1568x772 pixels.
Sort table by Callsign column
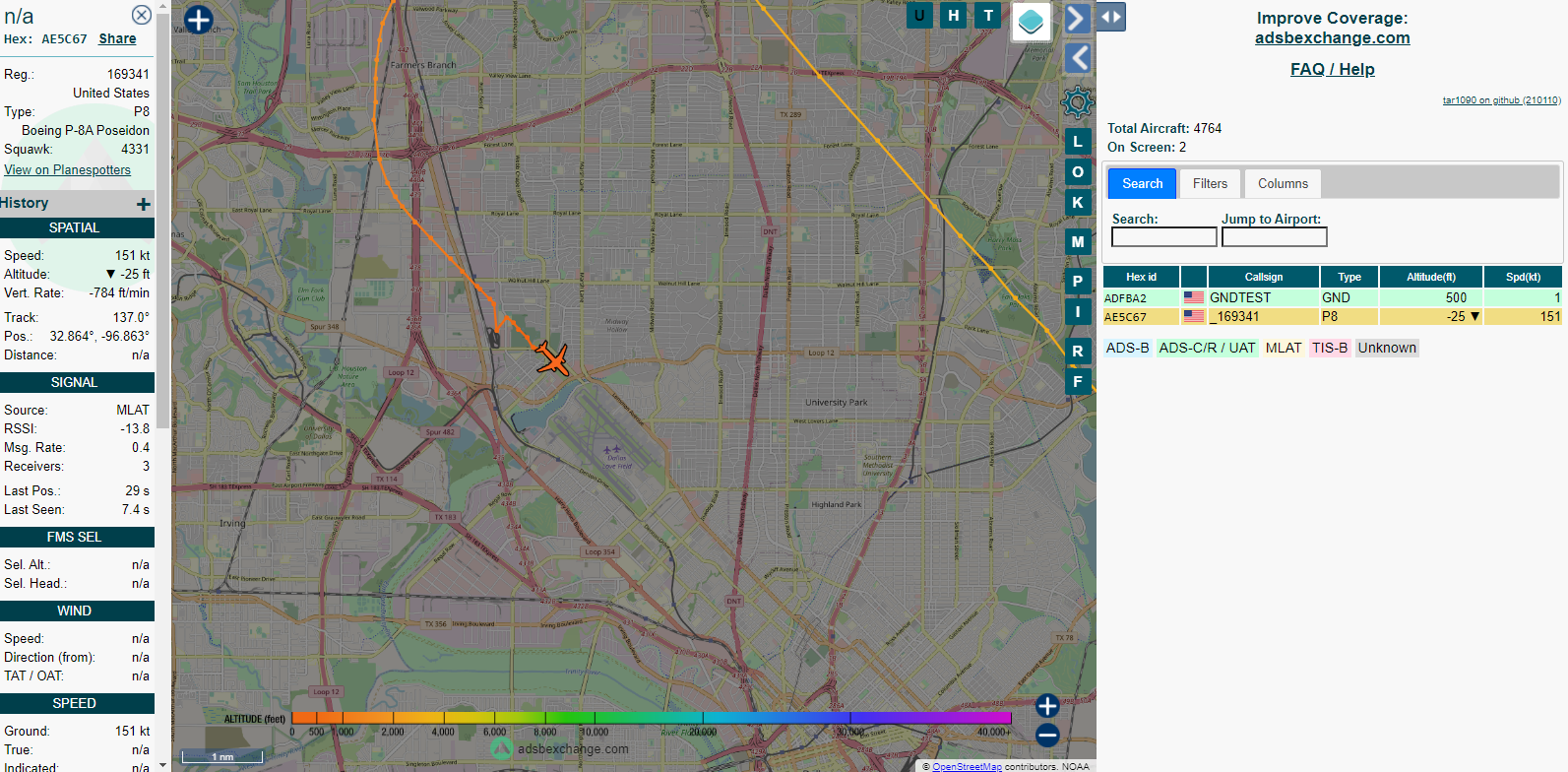click(1263, 277)
